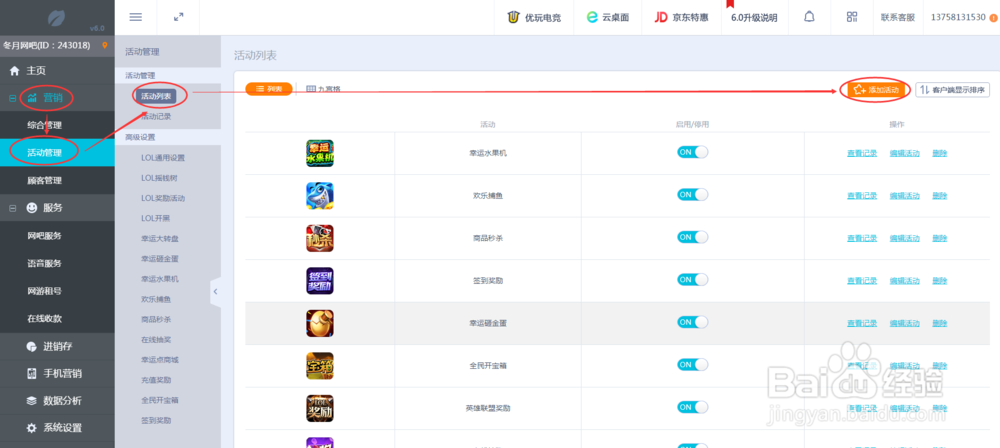Image resolution: width=1000 pixels, height=448 pixels.
Task: Click the fullscreen expand arrows icon
Action: 179,17
